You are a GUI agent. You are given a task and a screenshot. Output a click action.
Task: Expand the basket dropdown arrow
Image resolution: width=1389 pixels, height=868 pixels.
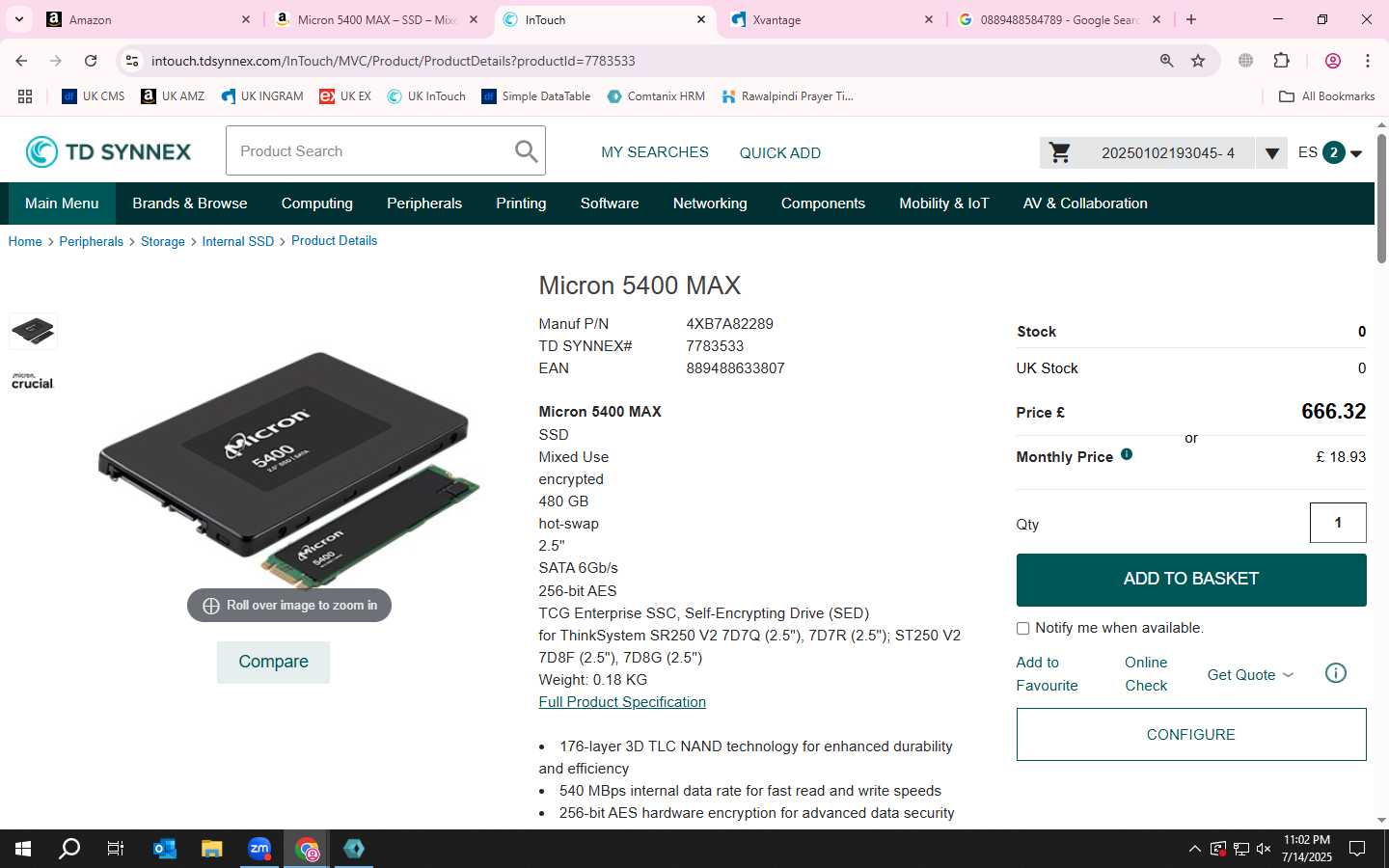click(x=1271, y=152)
